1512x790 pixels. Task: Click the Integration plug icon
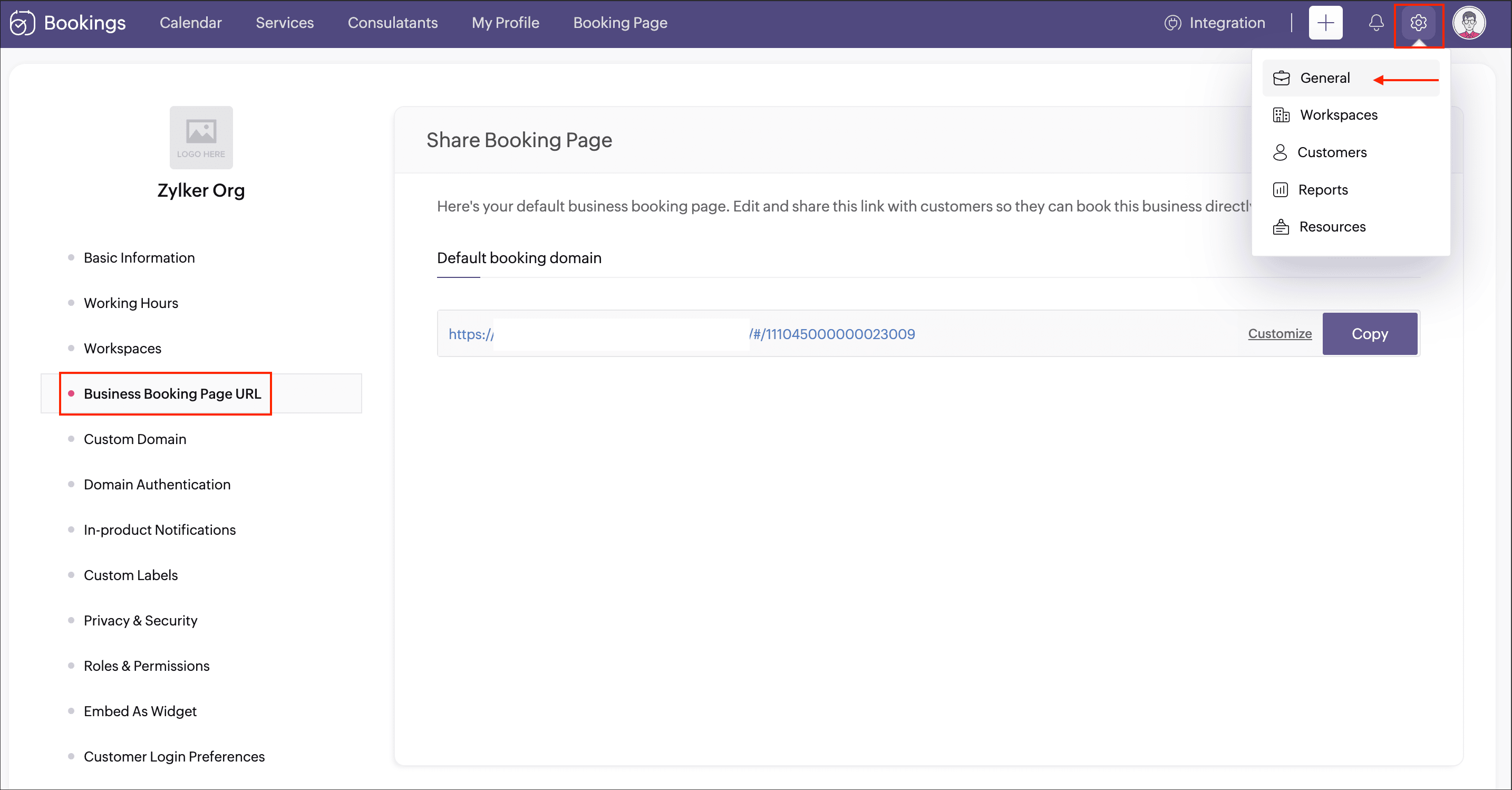1172,23
